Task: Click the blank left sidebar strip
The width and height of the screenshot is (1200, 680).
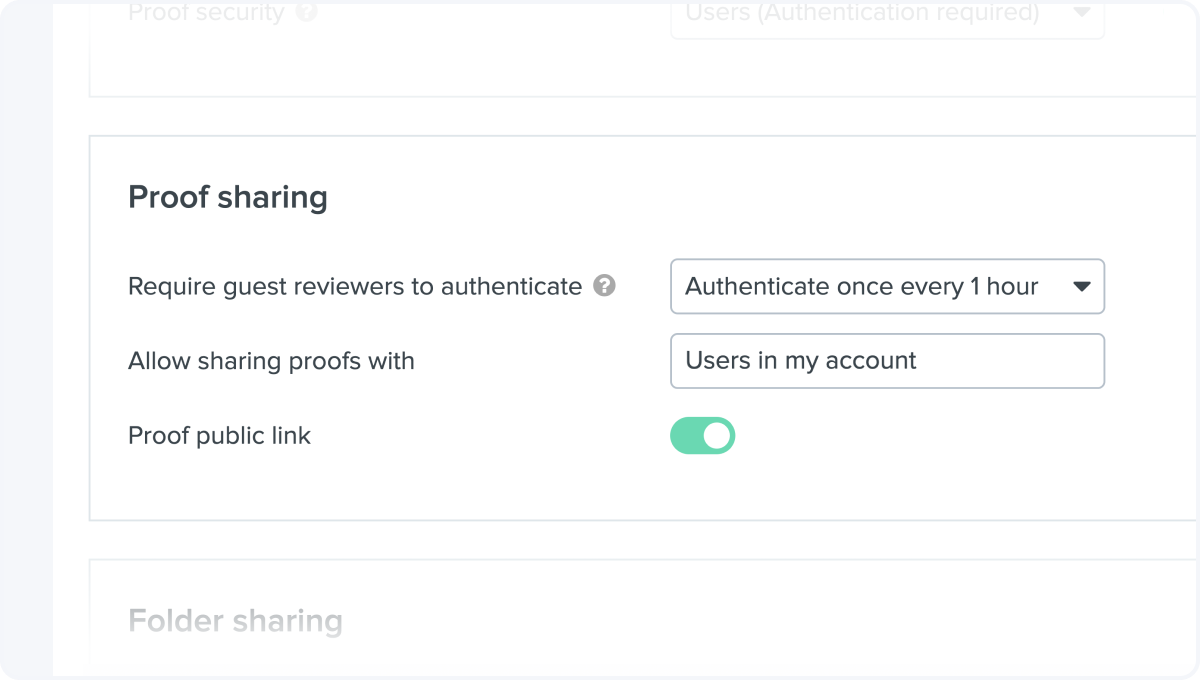Action: coord(27,340)
